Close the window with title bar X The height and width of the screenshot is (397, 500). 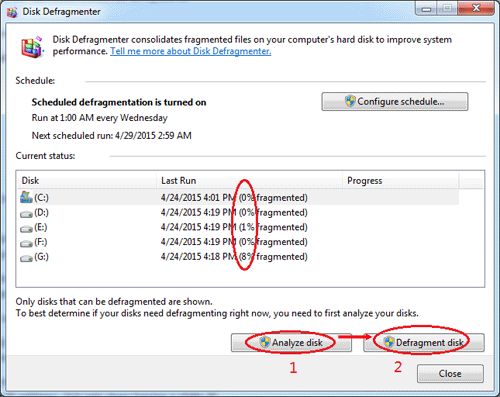pyautogui.click(x=476, y=8)
